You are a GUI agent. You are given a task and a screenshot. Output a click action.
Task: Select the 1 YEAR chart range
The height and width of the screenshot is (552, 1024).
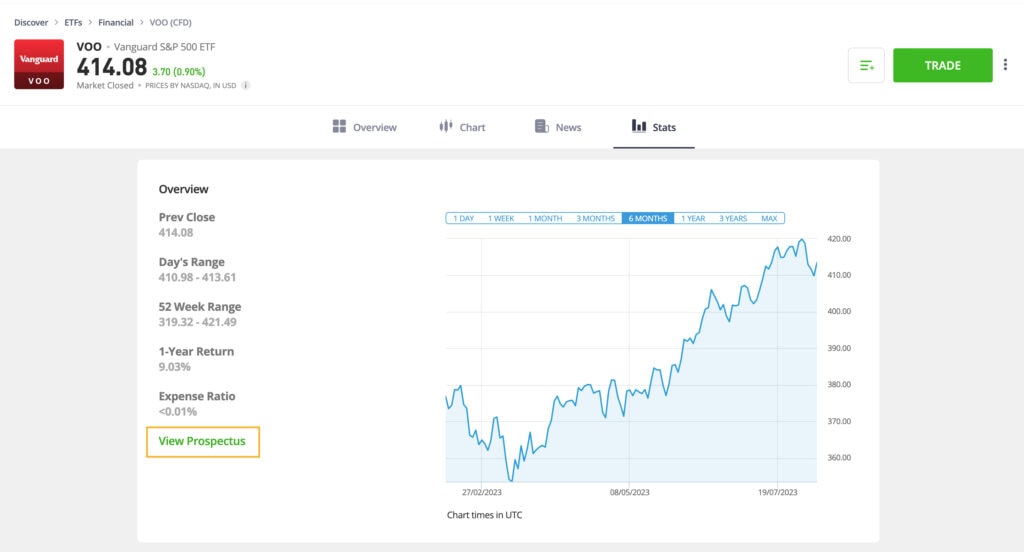(x=693, y=218)
